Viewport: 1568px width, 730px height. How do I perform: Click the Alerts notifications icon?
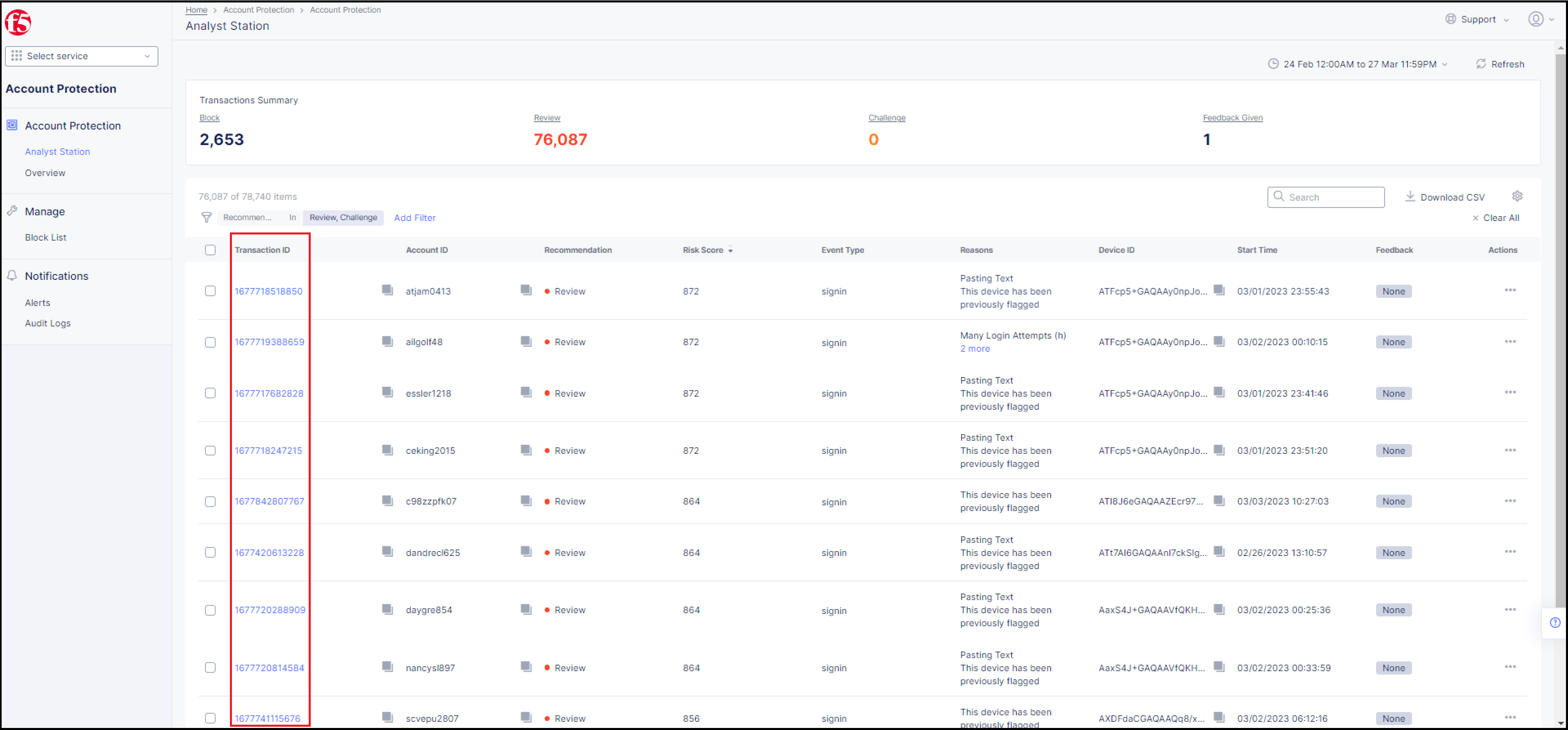[x=38, y=302]
